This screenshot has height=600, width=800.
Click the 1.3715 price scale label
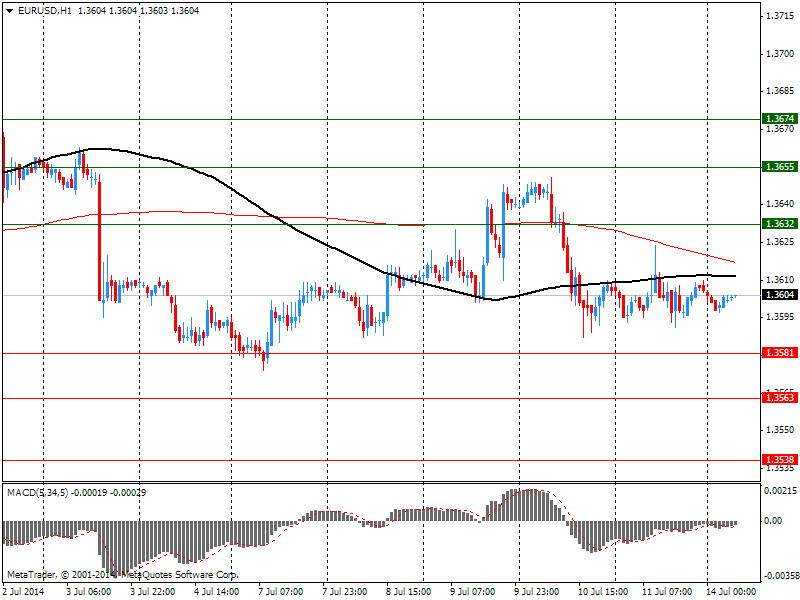[x=780, y=16]
